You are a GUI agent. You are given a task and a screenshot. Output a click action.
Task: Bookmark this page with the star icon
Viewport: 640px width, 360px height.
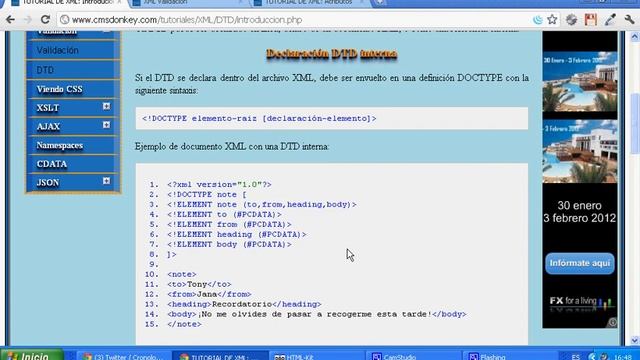point(552,19)
